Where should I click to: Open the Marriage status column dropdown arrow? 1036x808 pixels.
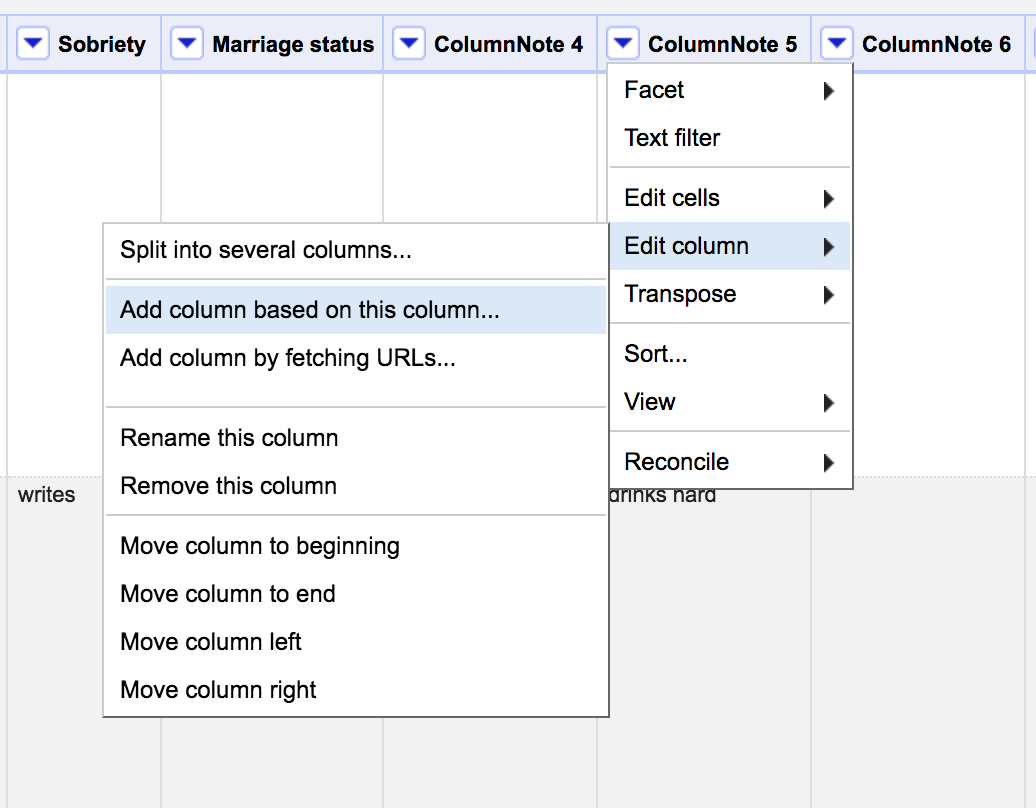[x=187, y=44]
